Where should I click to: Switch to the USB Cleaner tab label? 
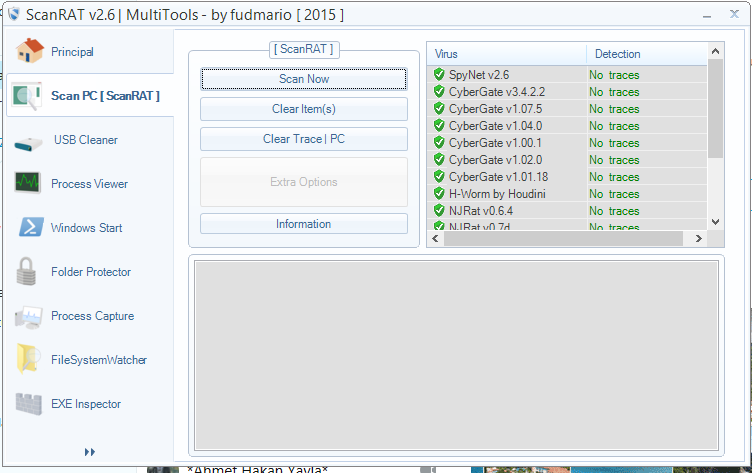(x=86, y=140)
